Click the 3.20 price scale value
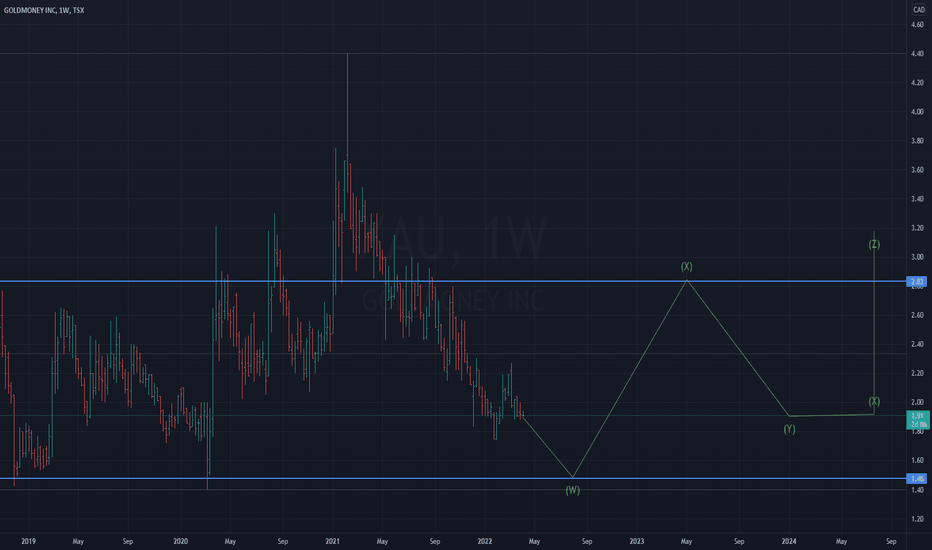The height and width of the screenshot is (550, 932). point(917,228)
